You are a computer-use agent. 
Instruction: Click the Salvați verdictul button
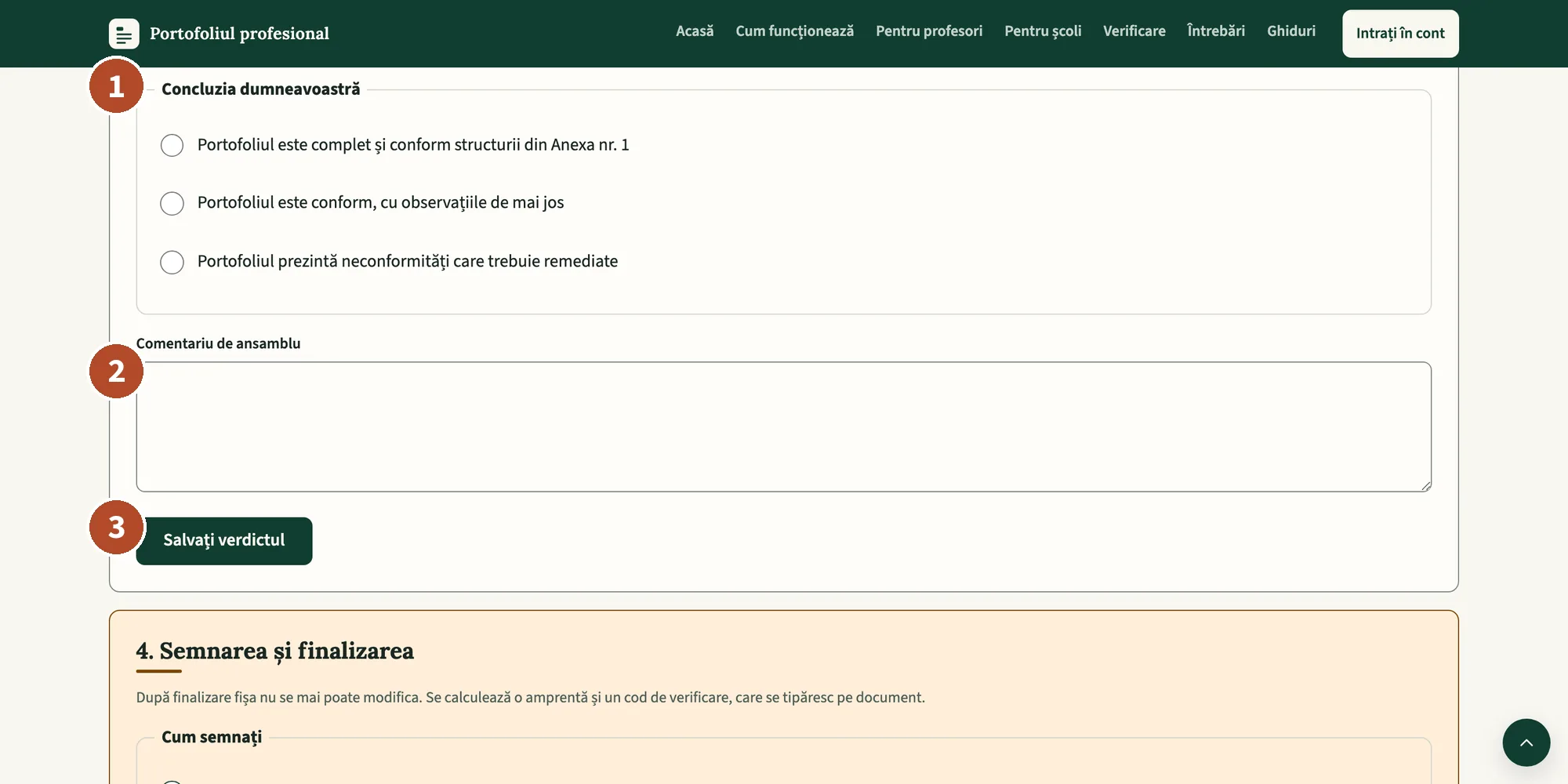click(x=224, y=541)
